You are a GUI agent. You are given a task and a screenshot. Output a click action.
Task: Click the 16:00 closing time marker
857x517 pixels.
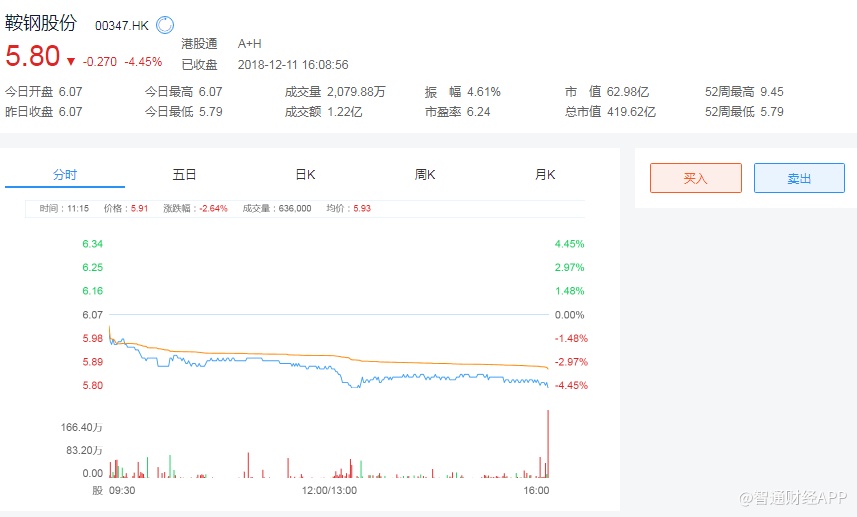537,491
